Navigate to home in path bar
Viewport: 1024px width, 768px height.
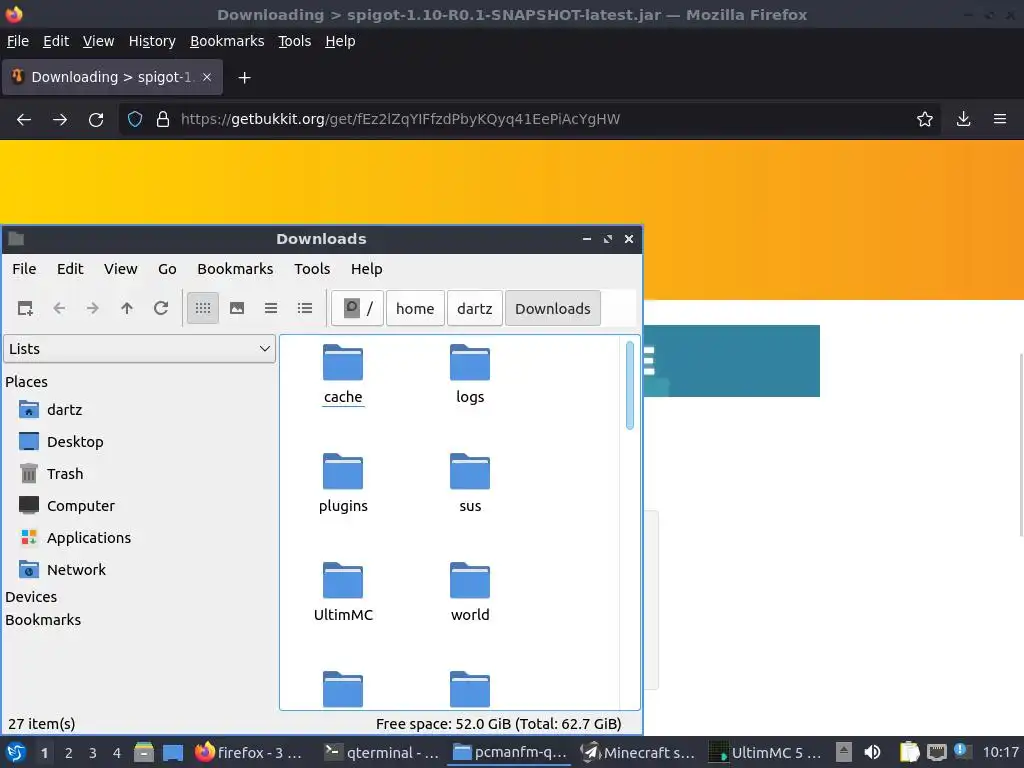click(x=415, y=308)
